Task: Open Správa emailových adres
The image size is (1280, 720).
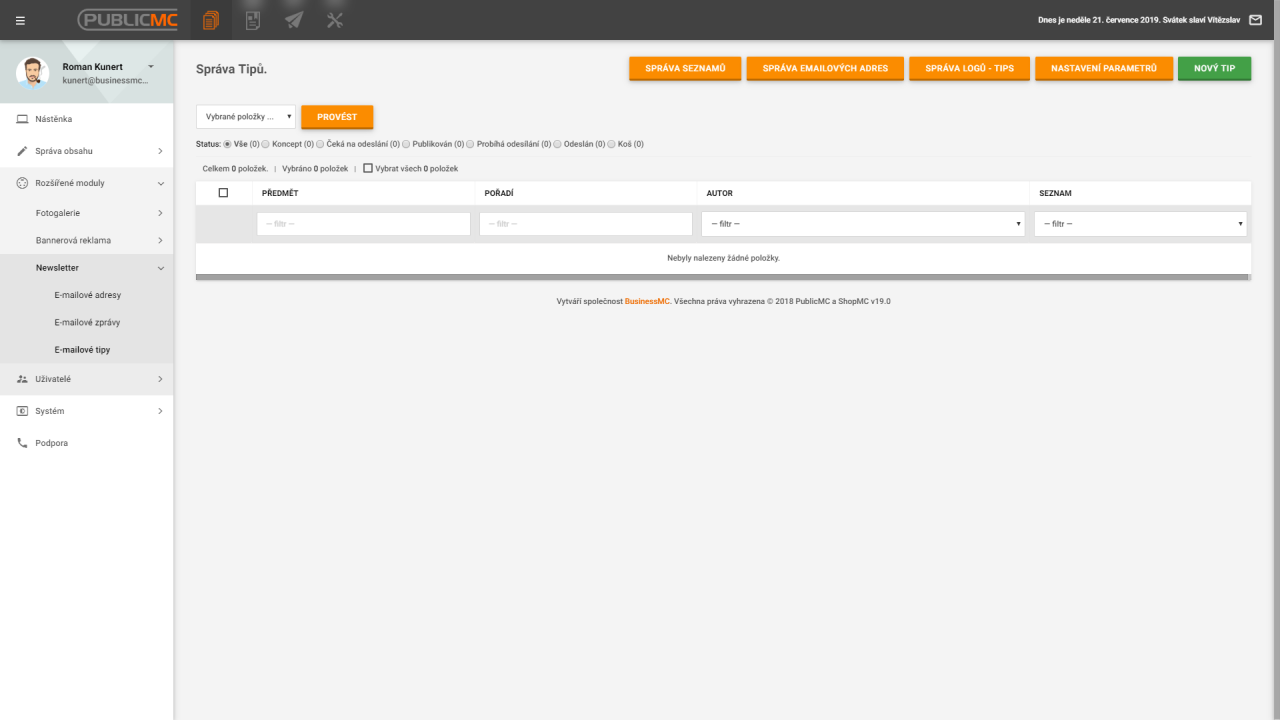Action: pos(825,68)
